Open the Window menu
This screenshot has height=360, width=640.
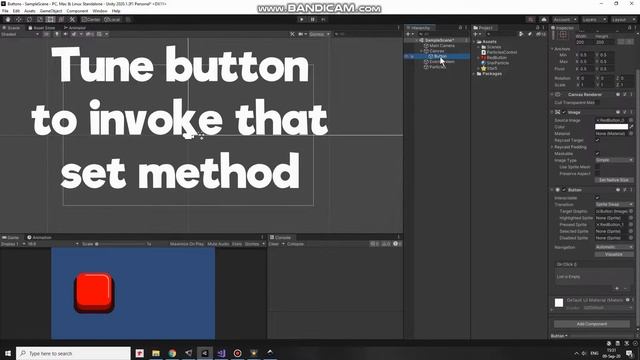pos(100,11)
